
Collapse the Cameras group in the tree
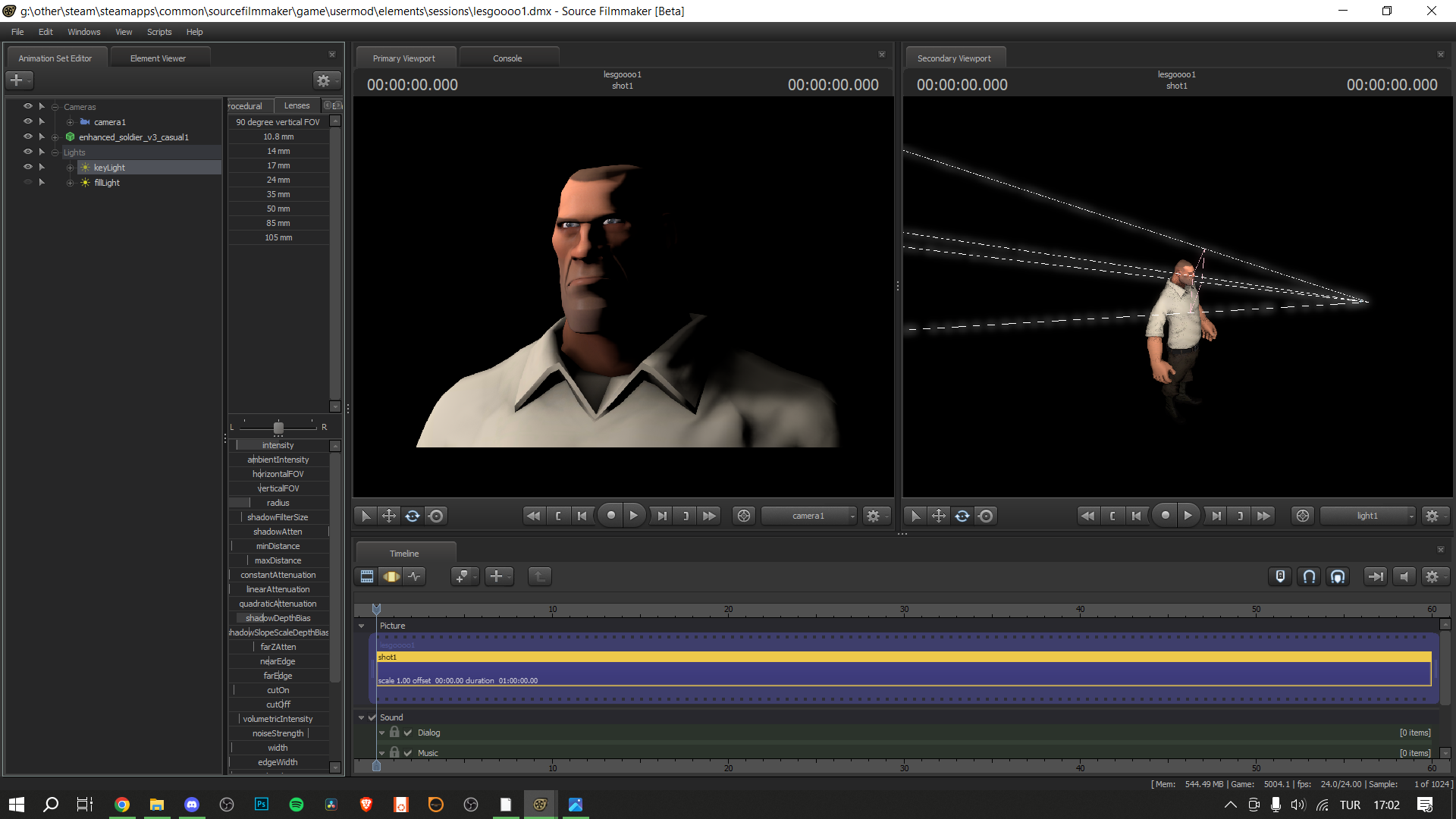55,107
